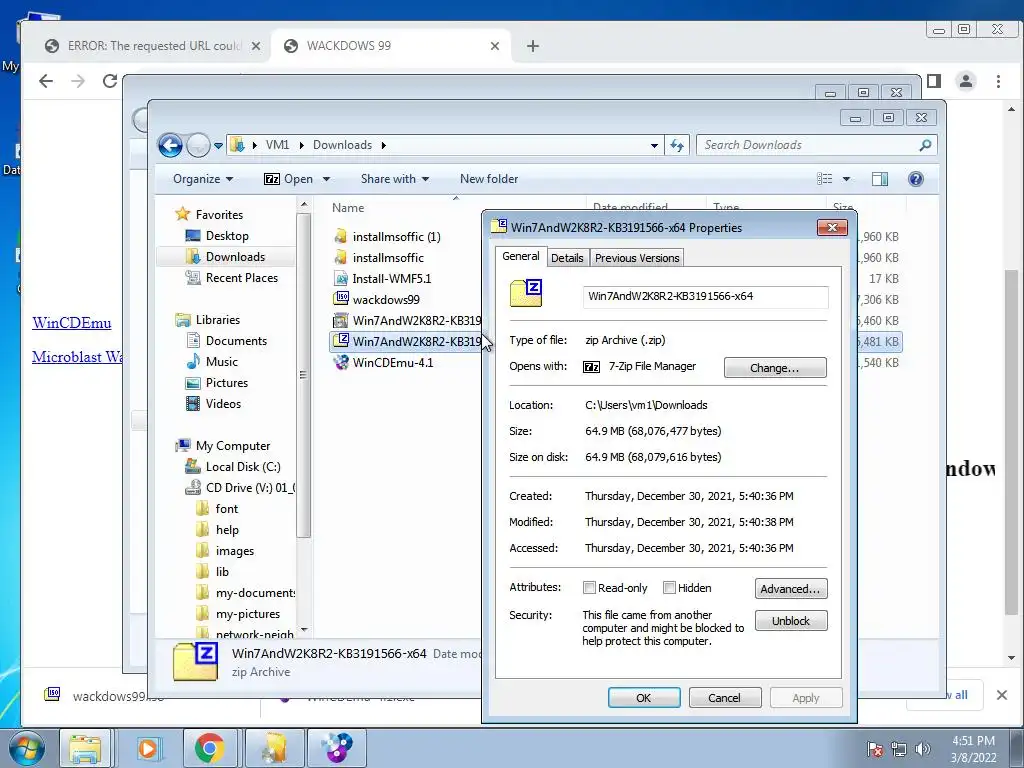
Task: Click the Windows Start orb
Action: (x=26, y=748)
